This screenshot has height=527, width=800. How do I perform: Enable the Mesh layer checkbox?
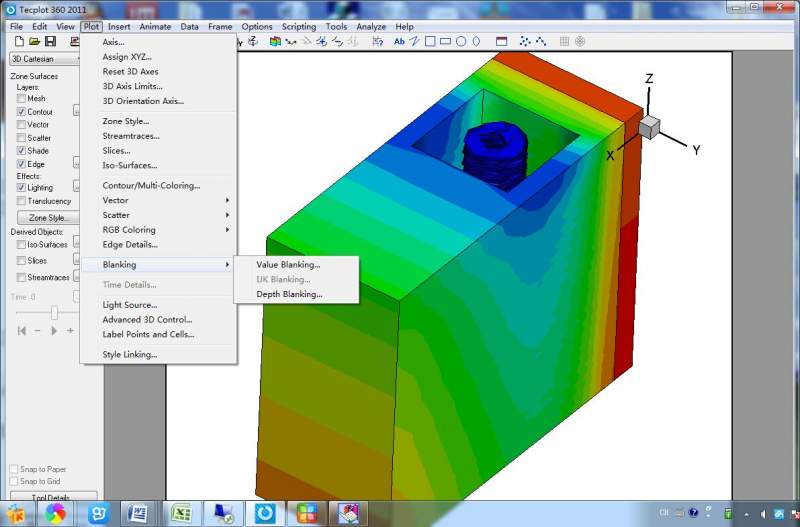[x=22, y=99]
